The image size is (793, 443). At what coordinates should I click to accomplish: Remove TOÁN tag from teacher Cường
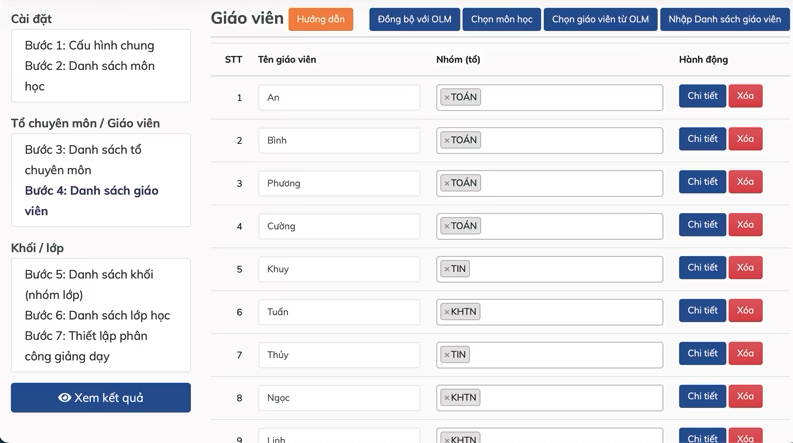click(x=447, y=226)
